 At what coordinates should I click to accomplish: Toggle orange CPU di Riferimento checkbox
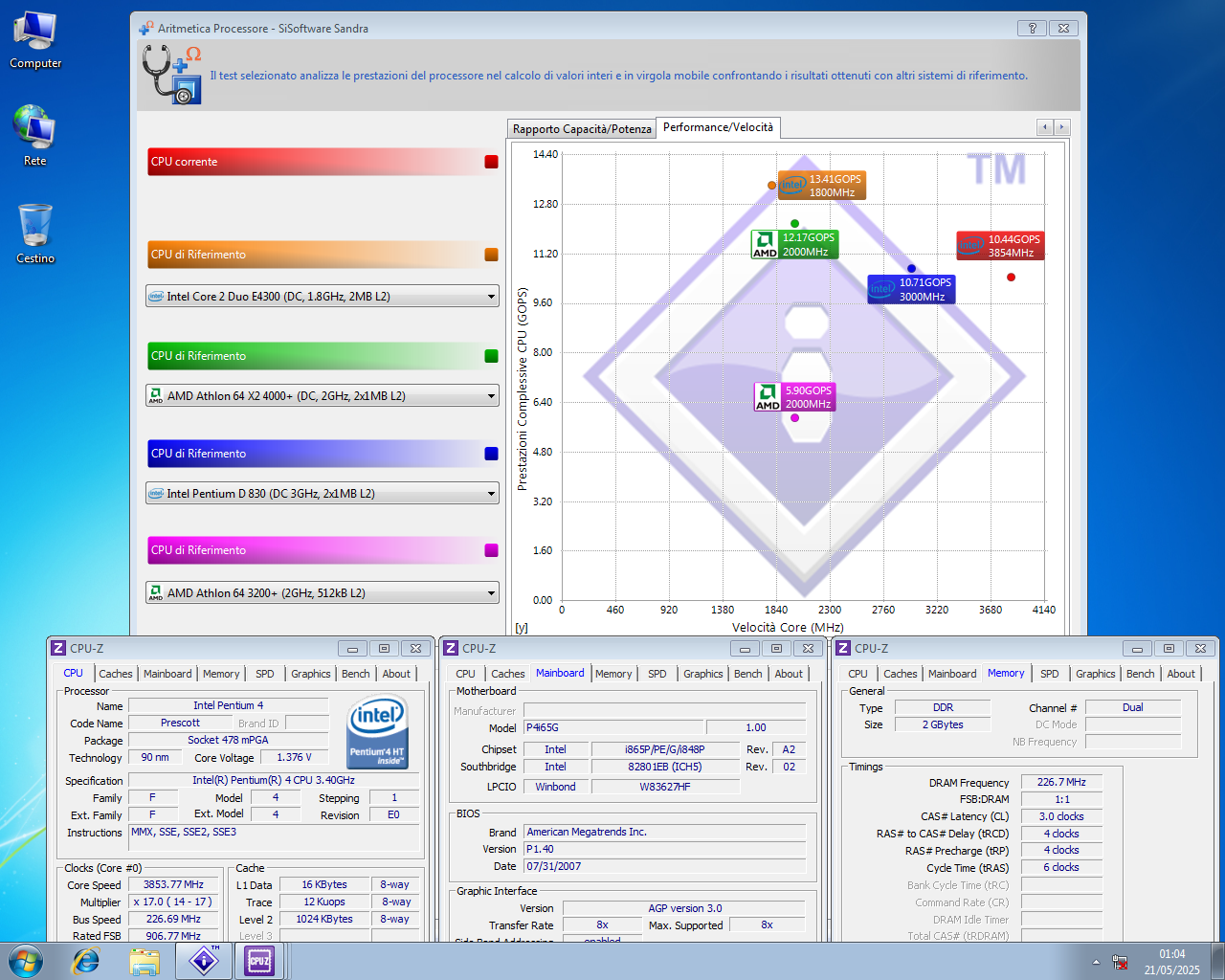pyautogui.click(x=491, y=255)
